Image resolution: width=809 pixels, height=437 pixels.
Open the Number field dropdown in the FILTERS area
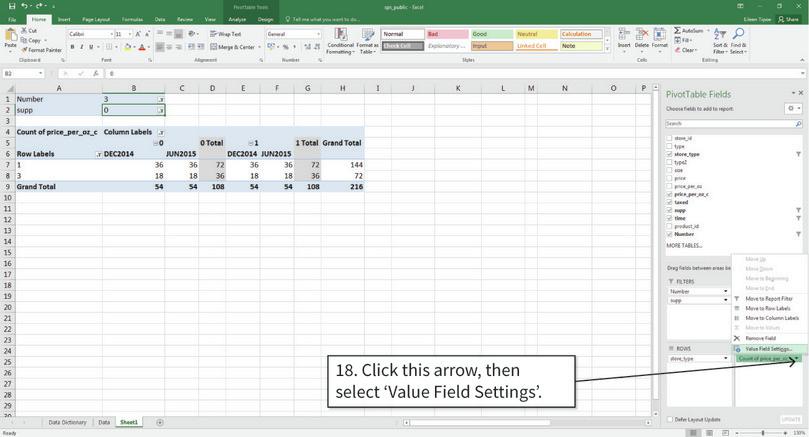725,292
